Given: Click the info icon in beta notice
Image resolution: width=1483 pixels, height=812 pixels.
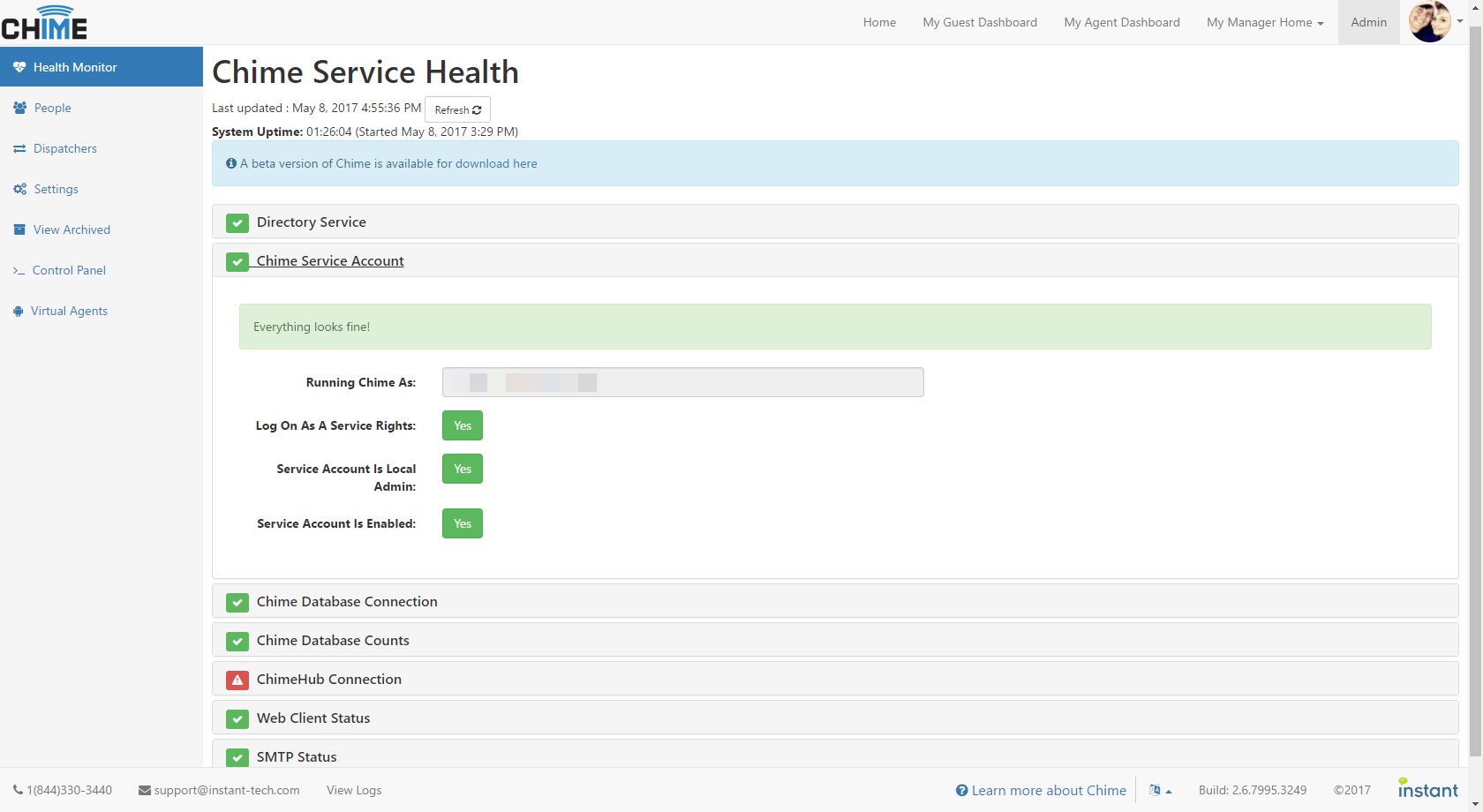Looking at the screenshot, I should [x=231, y=163].
